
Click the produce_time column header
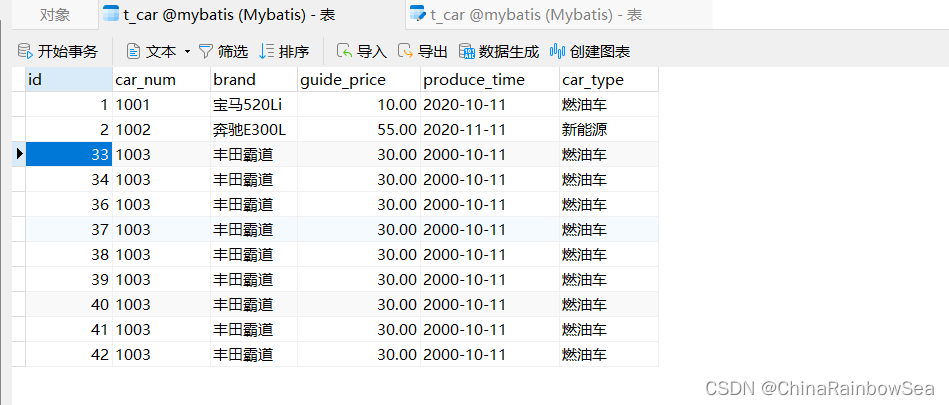click(490, 79)
